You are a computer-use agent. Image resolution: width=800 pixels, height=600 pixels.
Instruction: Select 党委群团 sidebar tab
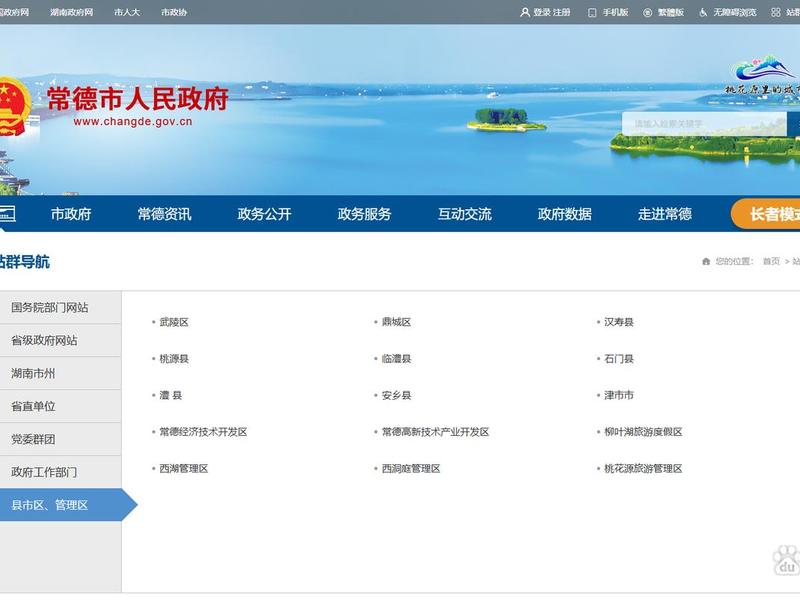pyautogui.click(x=60, y=439)
